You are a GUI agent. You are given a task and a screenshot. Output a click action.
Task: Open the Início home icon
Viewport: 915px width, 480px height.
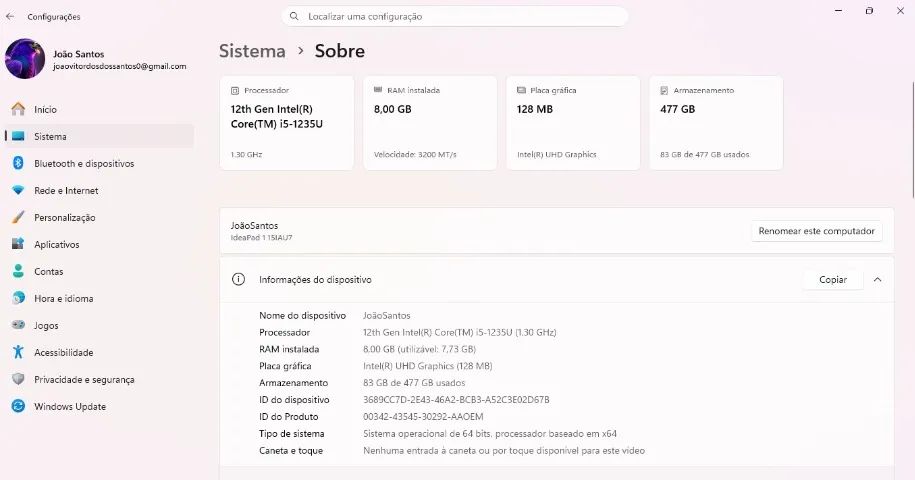point(18,109)
